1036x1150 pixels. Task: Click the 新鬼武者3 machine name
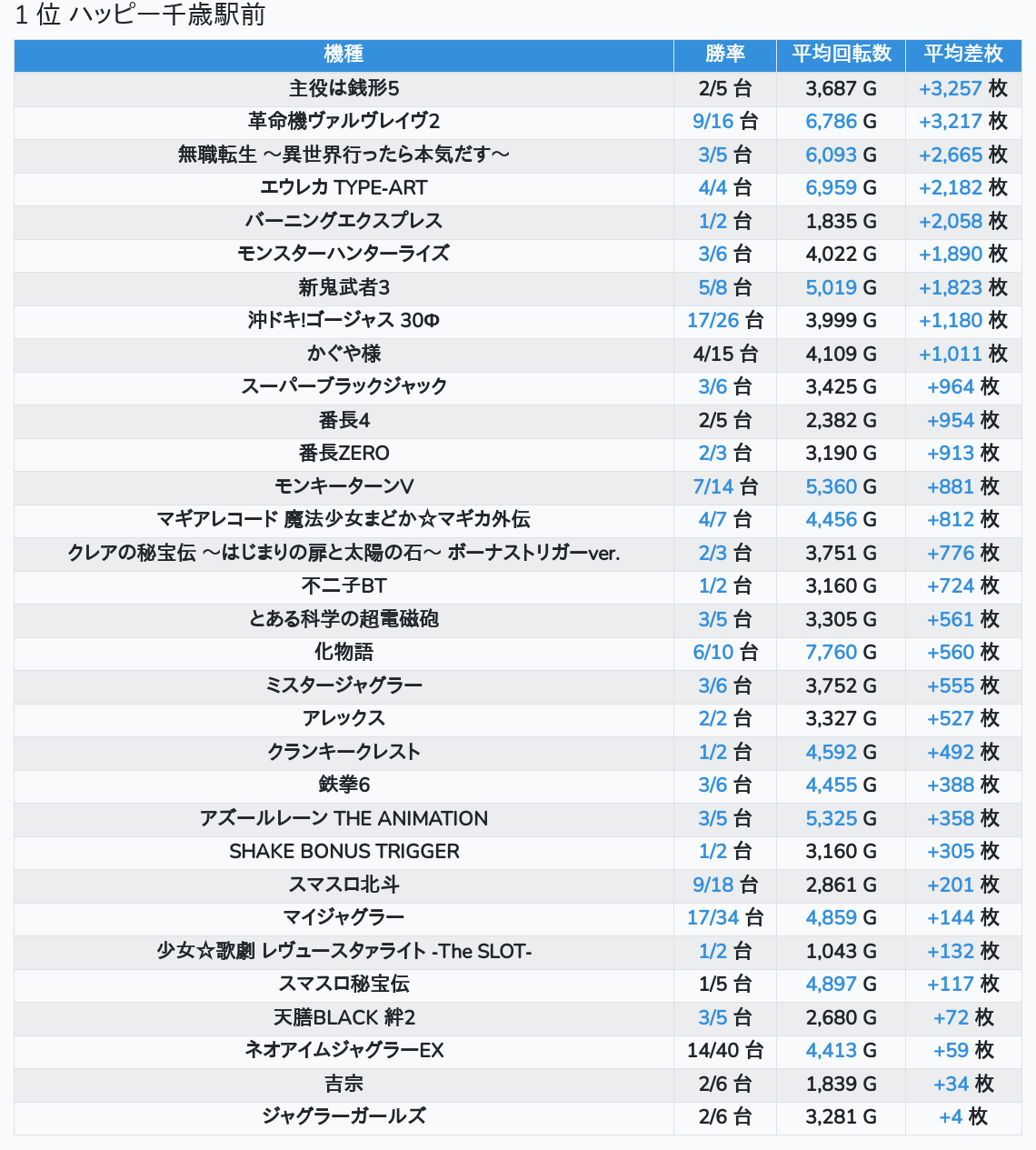tap(344, 287)
